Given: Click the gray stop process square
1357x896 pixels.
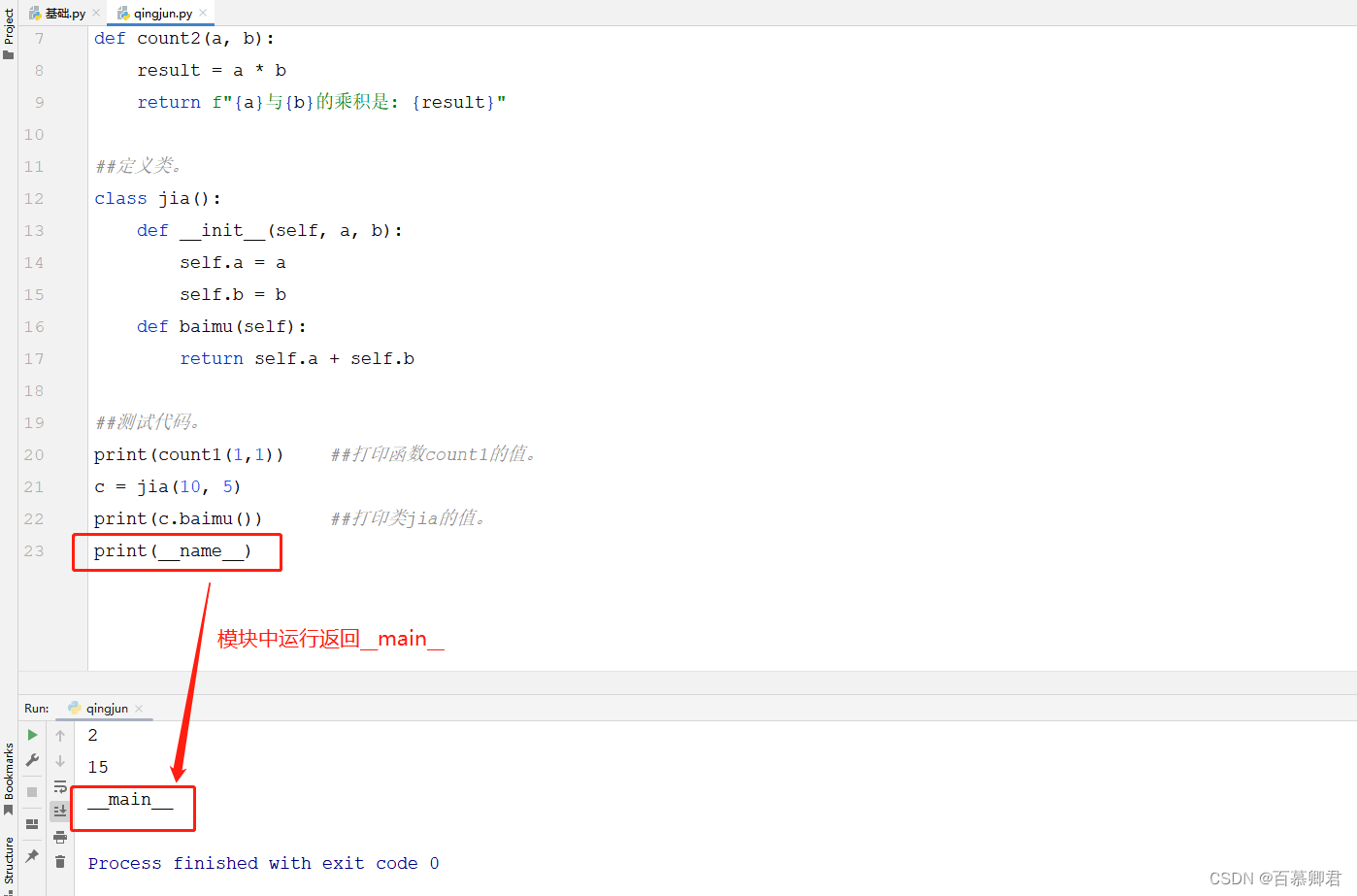Looking at the screenshot, I should [32, 792].
